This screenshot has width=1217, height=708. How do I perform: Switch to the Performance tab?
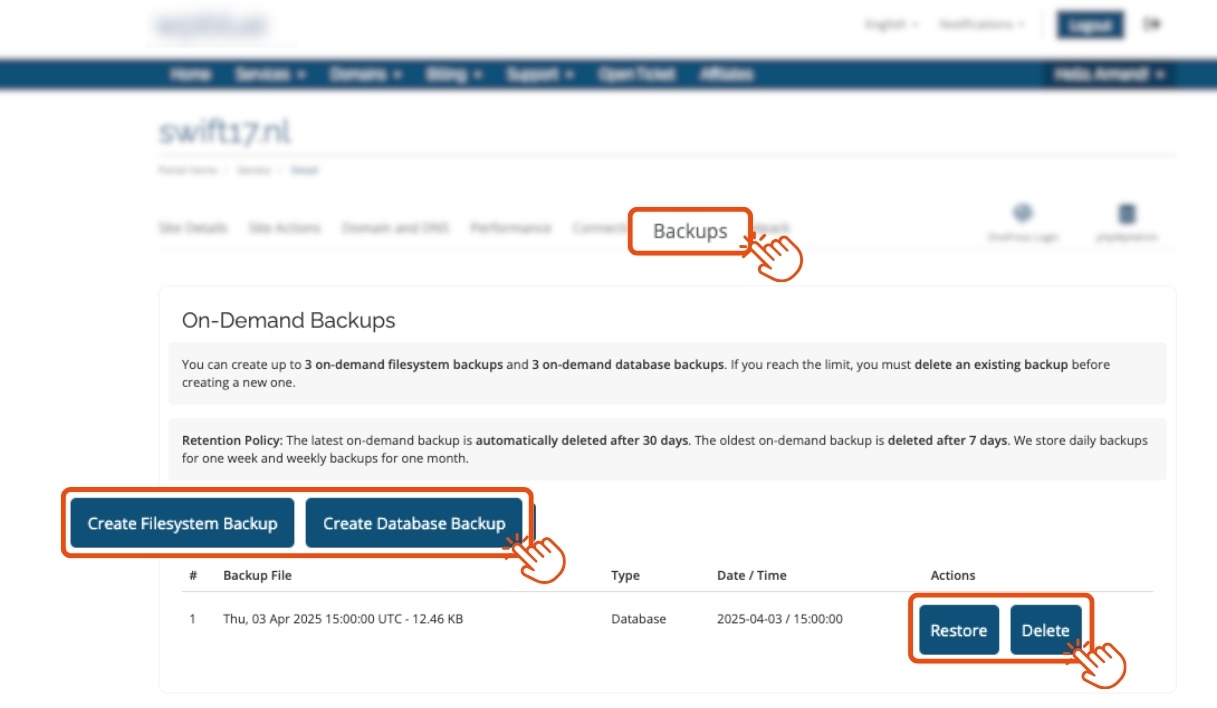click(x=510, y=228)
